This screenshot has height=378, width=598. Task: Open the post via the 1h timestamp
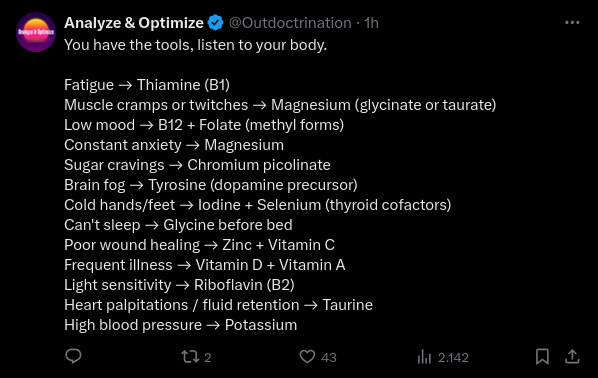[x=371, y=23]
